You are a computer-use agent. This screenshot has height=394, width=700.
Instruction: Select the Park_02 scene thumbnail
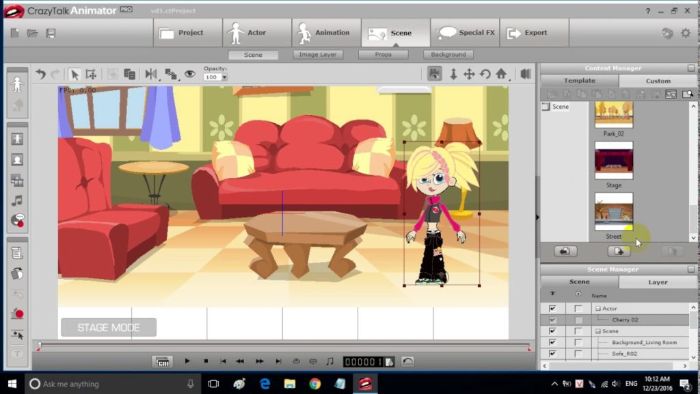coord(614,115)
